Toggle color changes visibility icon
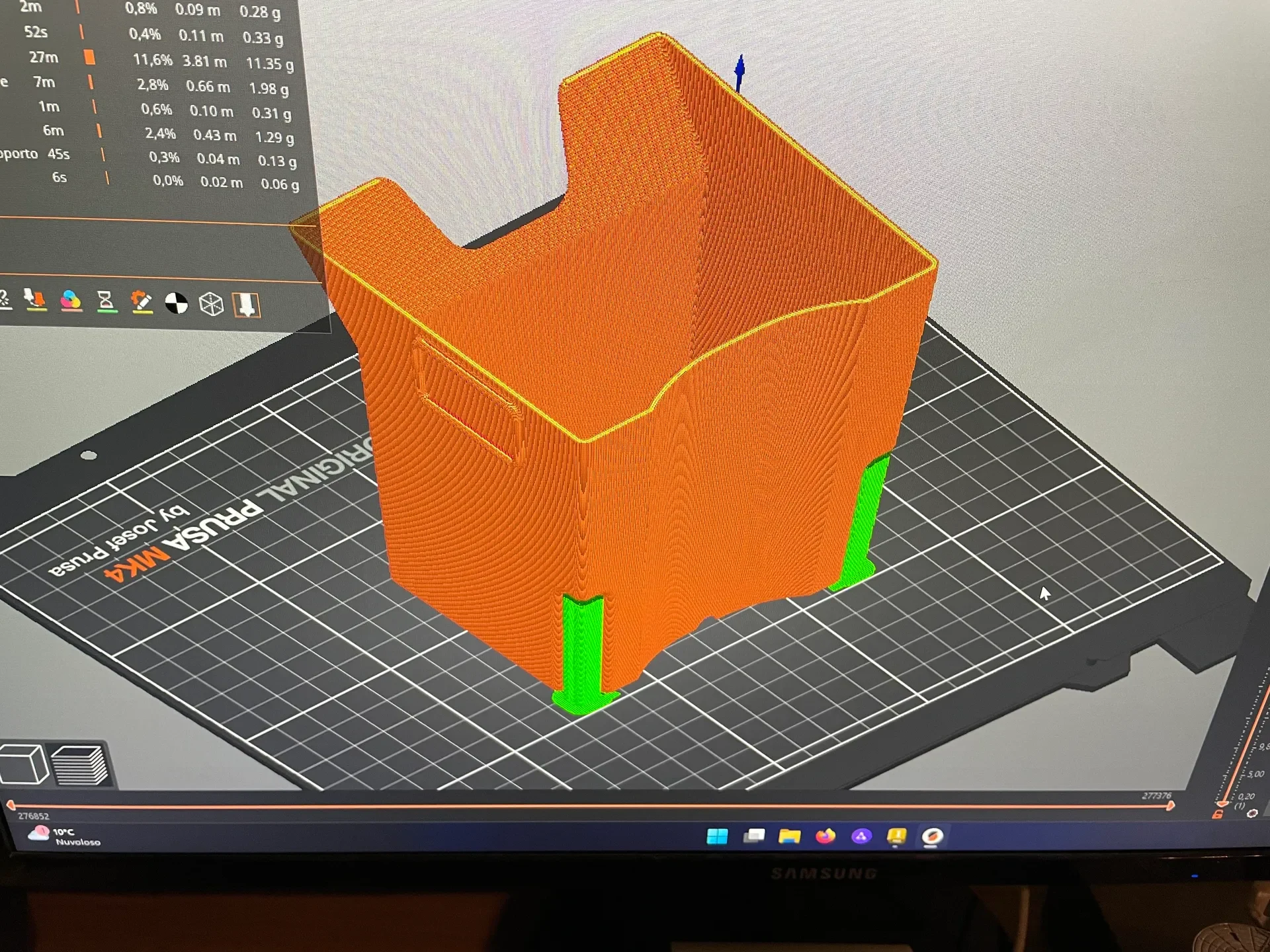This screenshot has height=952, width=1270. [x=71, y=301]
